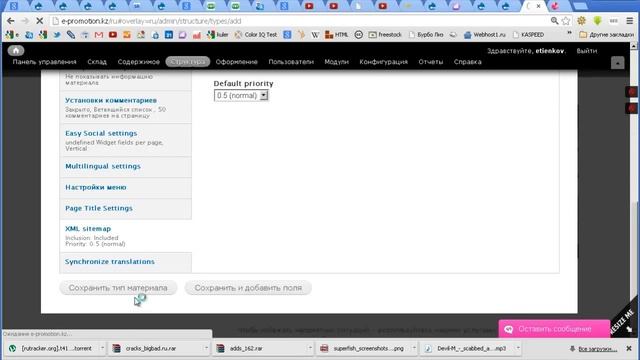640x360 pixels.
Task: Open the Бурбо Лю bookmark
Action: (x=426, y=35)
